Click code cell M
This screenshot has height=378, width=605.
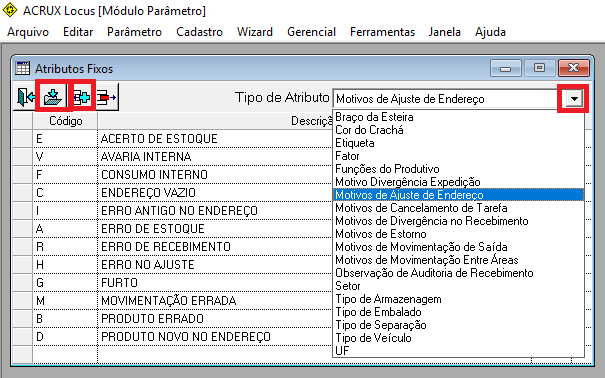(x=65, y=300)
